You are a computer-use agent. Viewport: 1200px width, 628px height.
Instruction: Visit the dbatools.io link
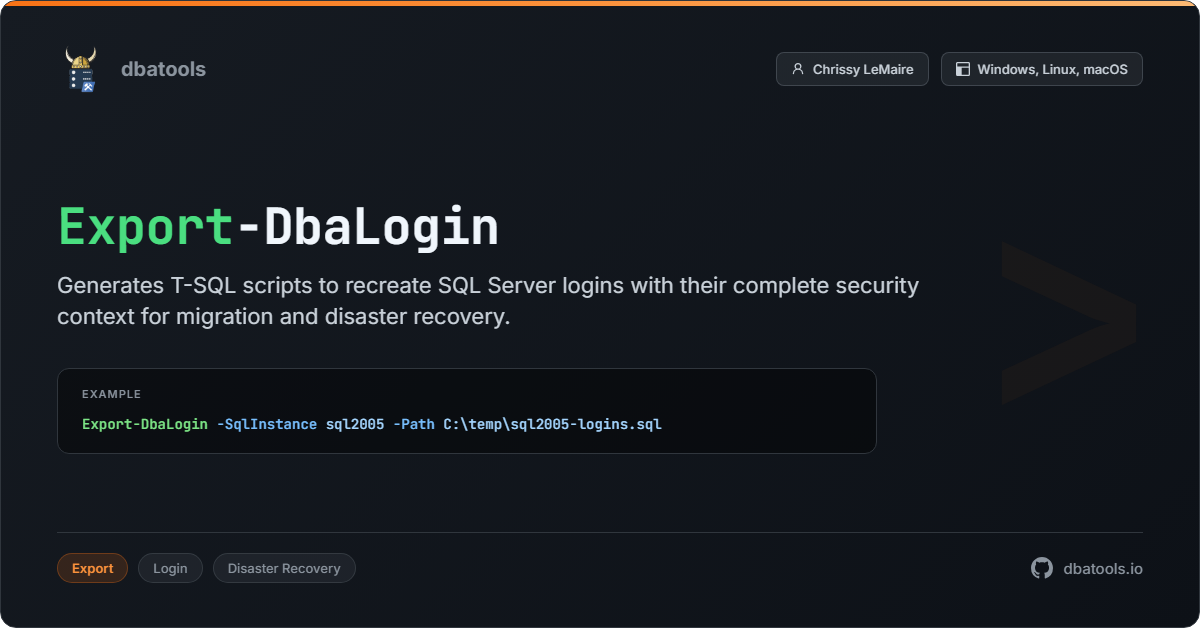click(1102, 568)
